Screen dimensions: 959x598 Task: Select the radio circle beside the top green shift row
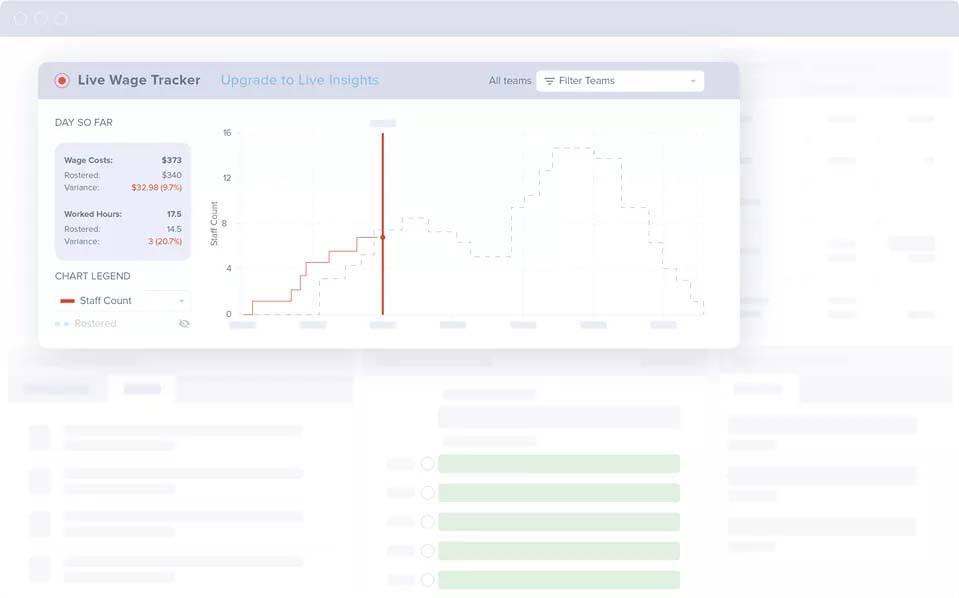pos(428,463)
